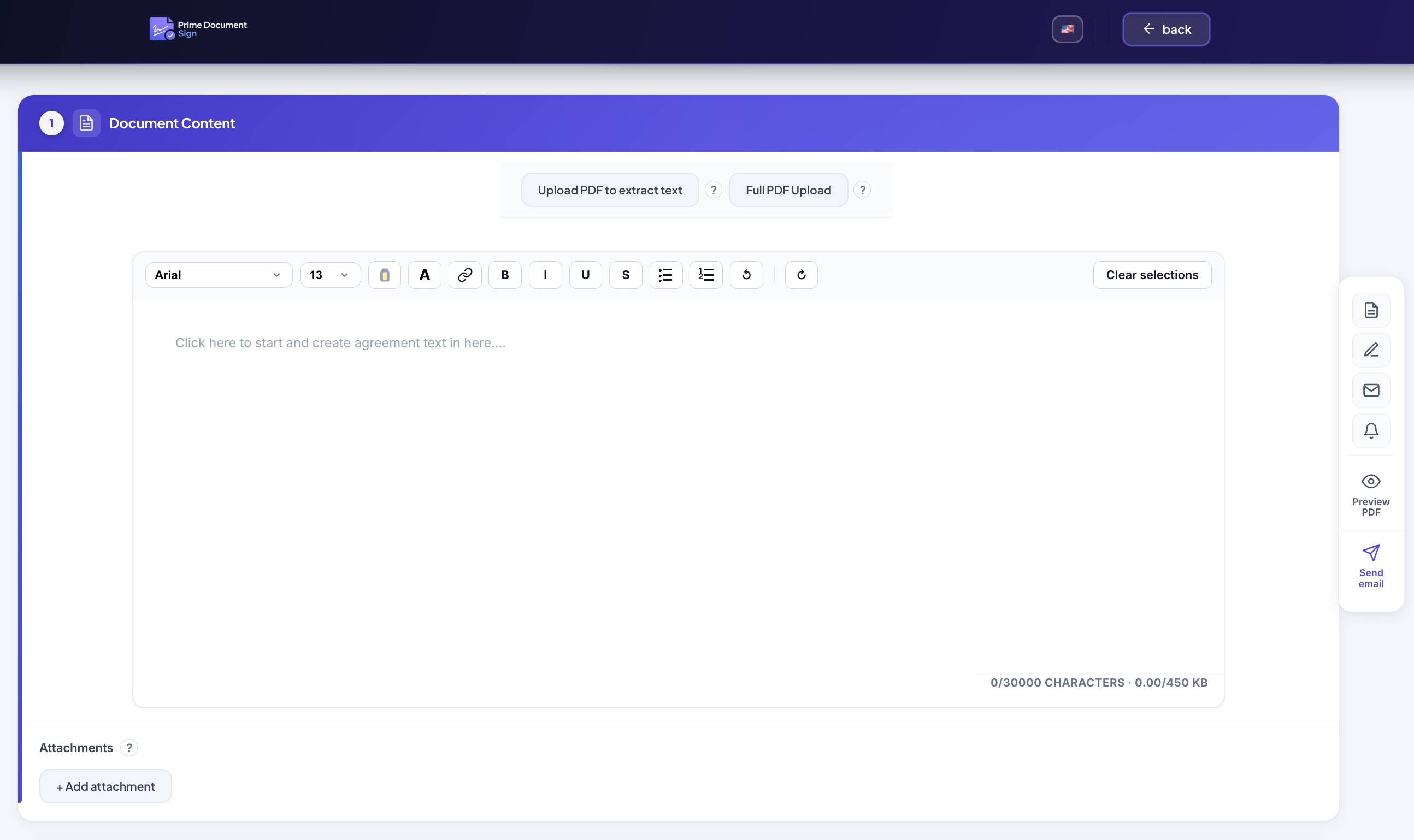Open the pen signature sidebar icon
Screen dimensions: 1414x840
pos(1371,351)
